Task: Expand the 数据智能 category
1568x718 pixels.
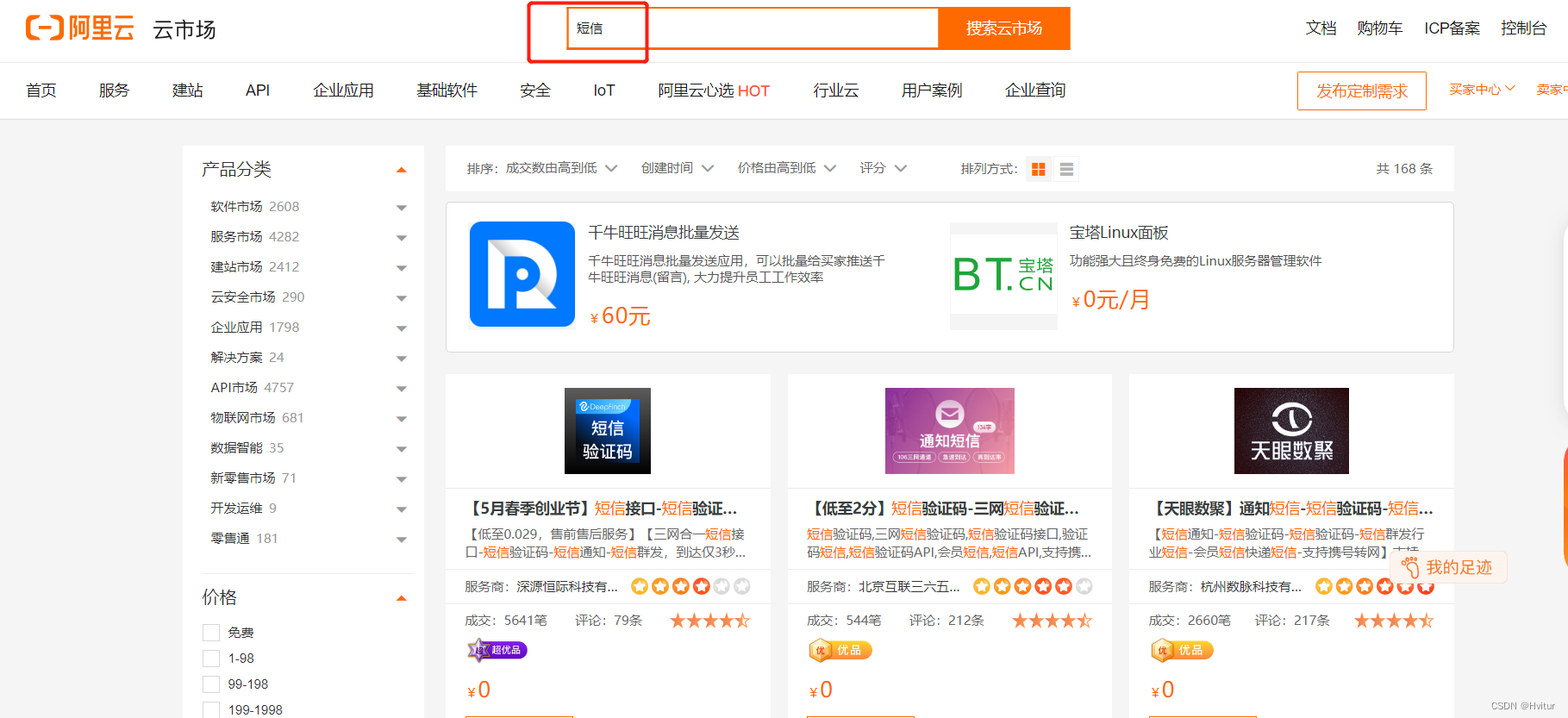Action: click(401, 449)
